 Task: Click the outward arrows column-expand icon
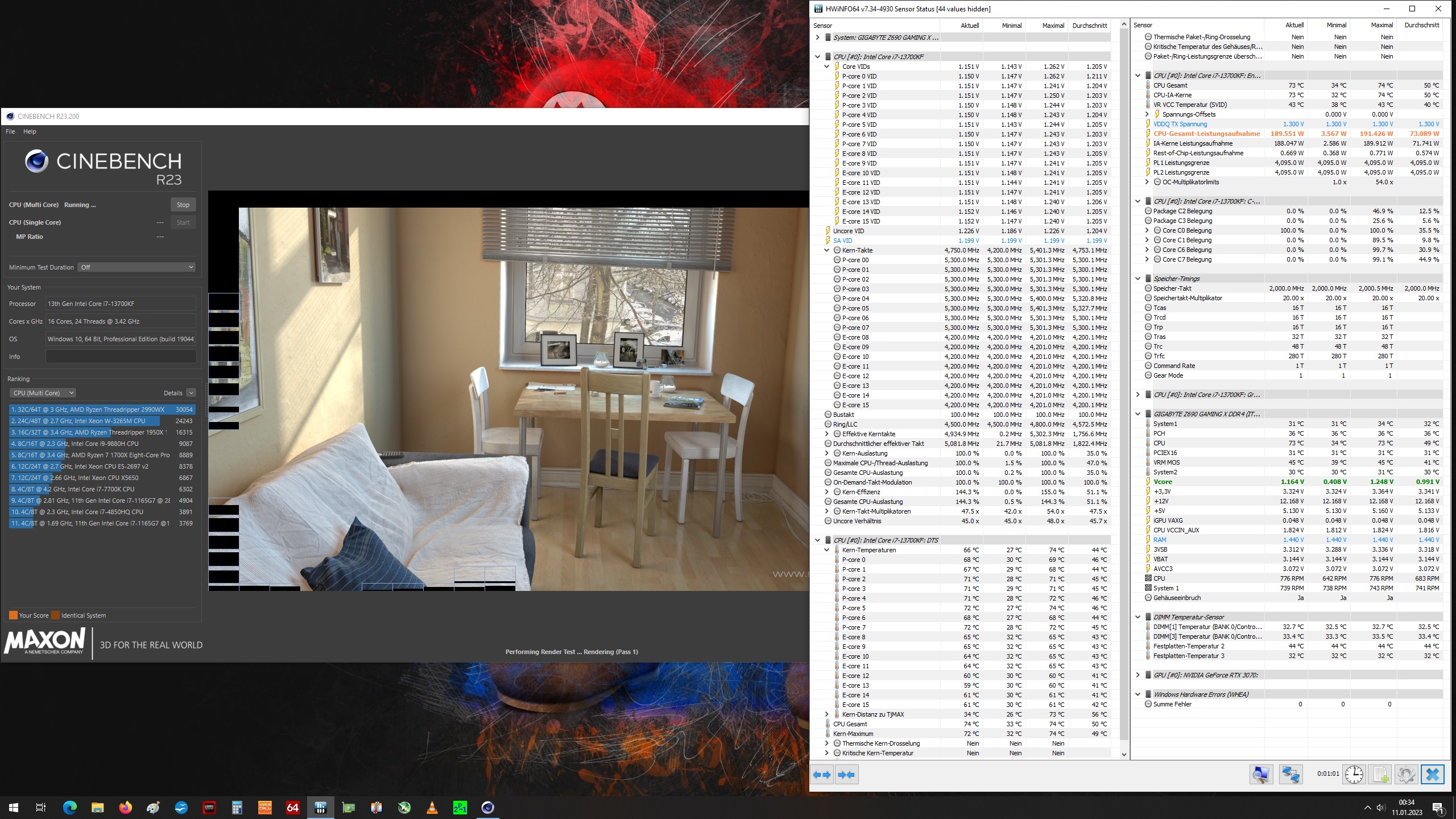point(822,775)
